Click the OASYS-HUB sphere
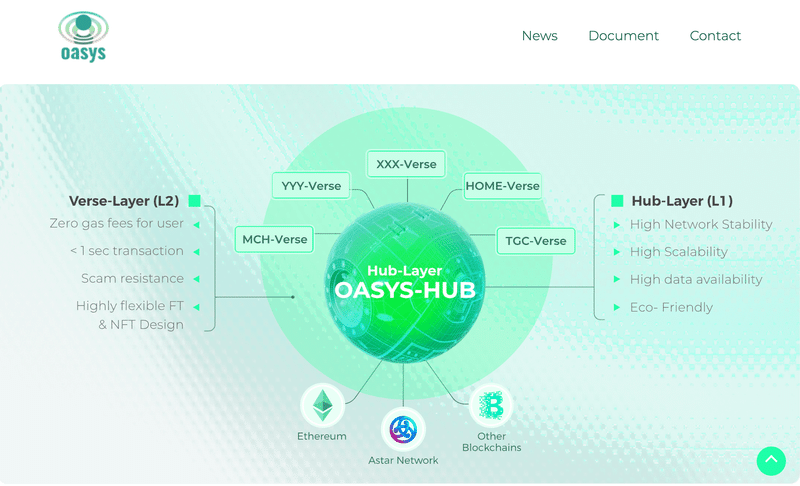Viewport: 800px width, 486px height. [x=405, y=282]
